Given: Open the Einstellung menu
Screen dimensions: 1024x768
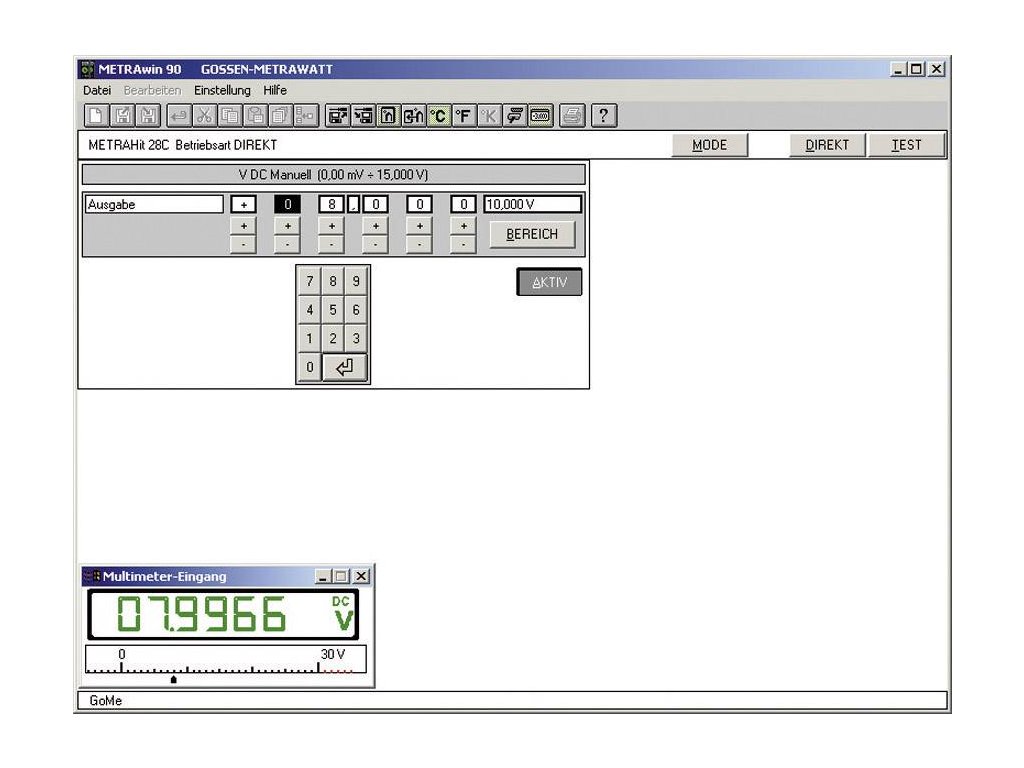Looking at the screenshot, I should tap(222, 90).
